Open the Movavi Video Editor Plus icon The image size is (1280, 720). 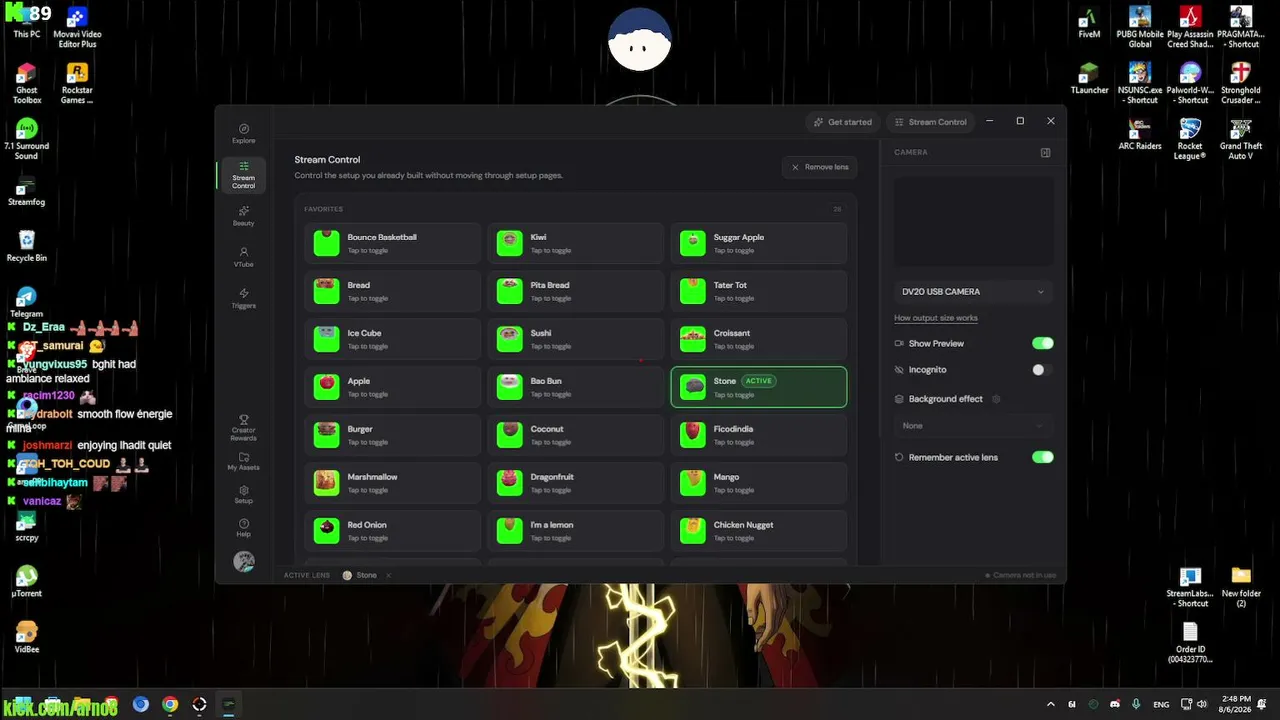77,27
